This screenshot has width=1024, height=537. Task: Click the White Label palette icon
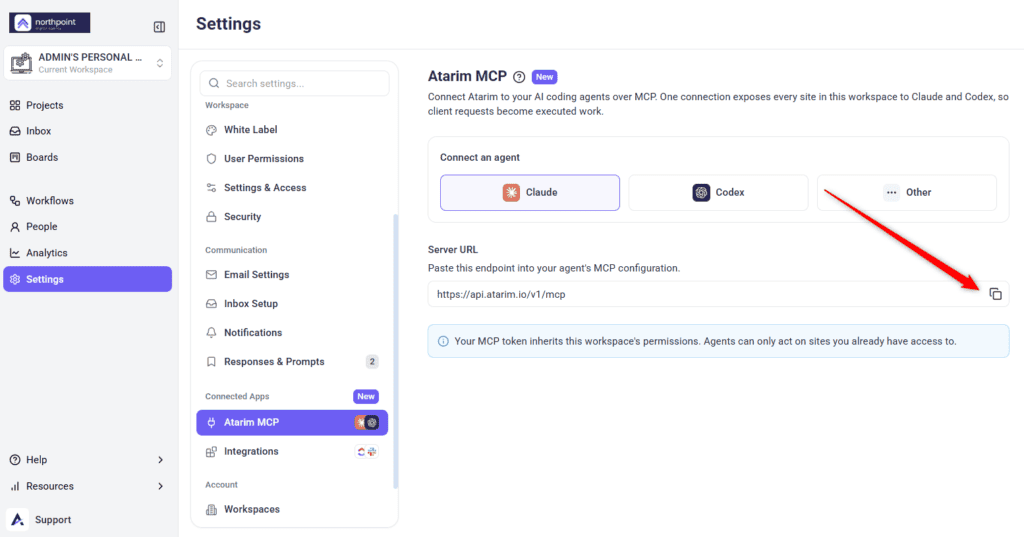click(x=212, y=130)
